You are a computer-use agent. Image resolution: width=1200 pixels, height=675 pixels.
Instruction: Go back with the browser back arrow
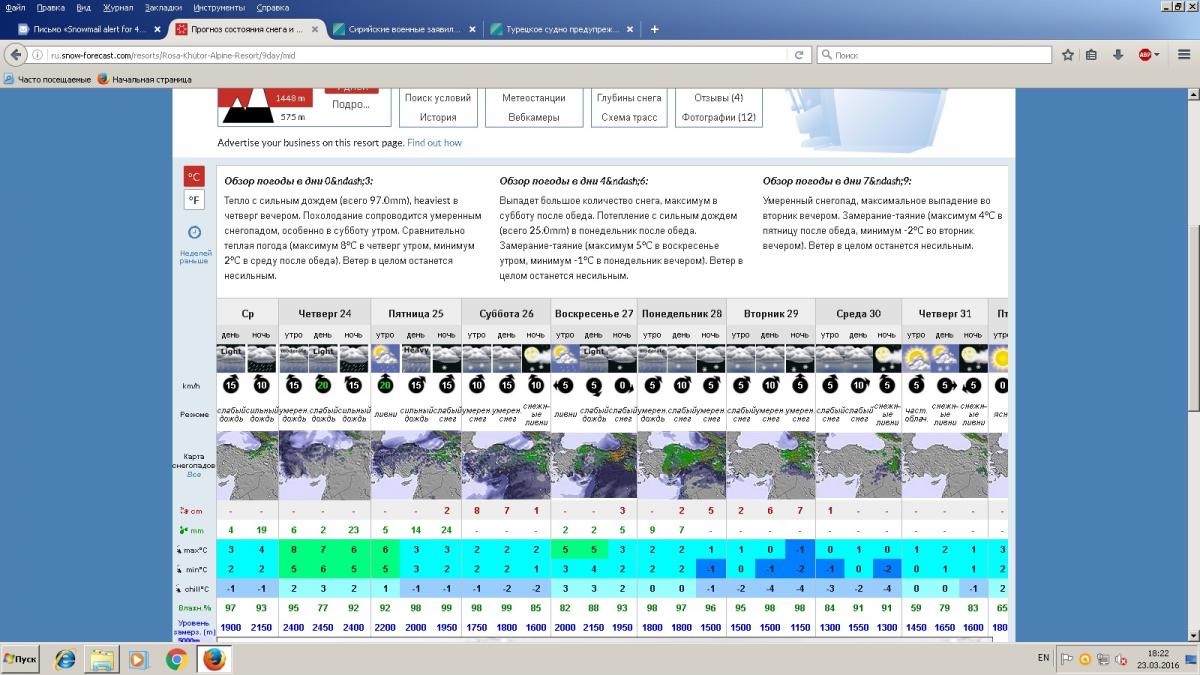point(18,55)
